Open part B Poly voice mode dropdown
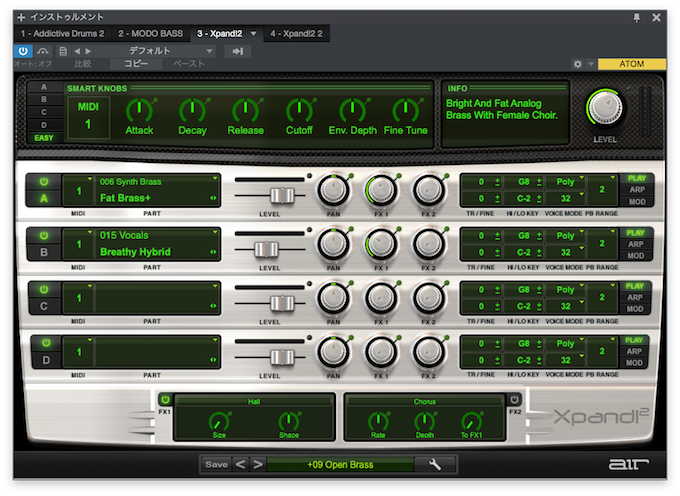This screenshot has width=680, height=496. [x=566, y=235]
